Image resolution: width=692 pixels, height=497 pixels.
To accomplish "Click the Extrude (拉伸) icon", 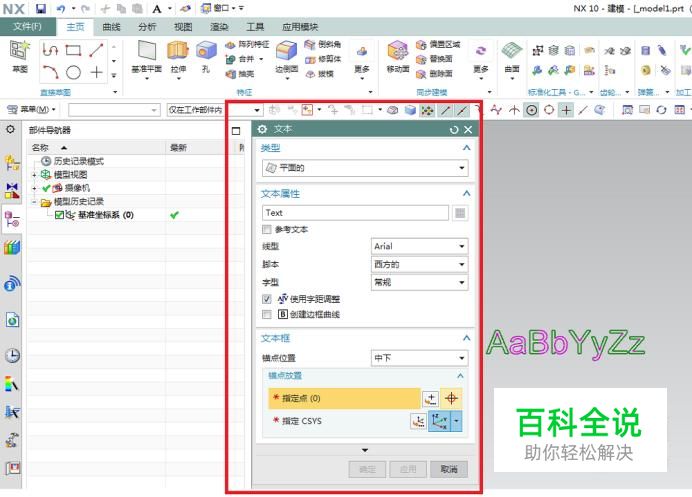I will coord(178,50).
